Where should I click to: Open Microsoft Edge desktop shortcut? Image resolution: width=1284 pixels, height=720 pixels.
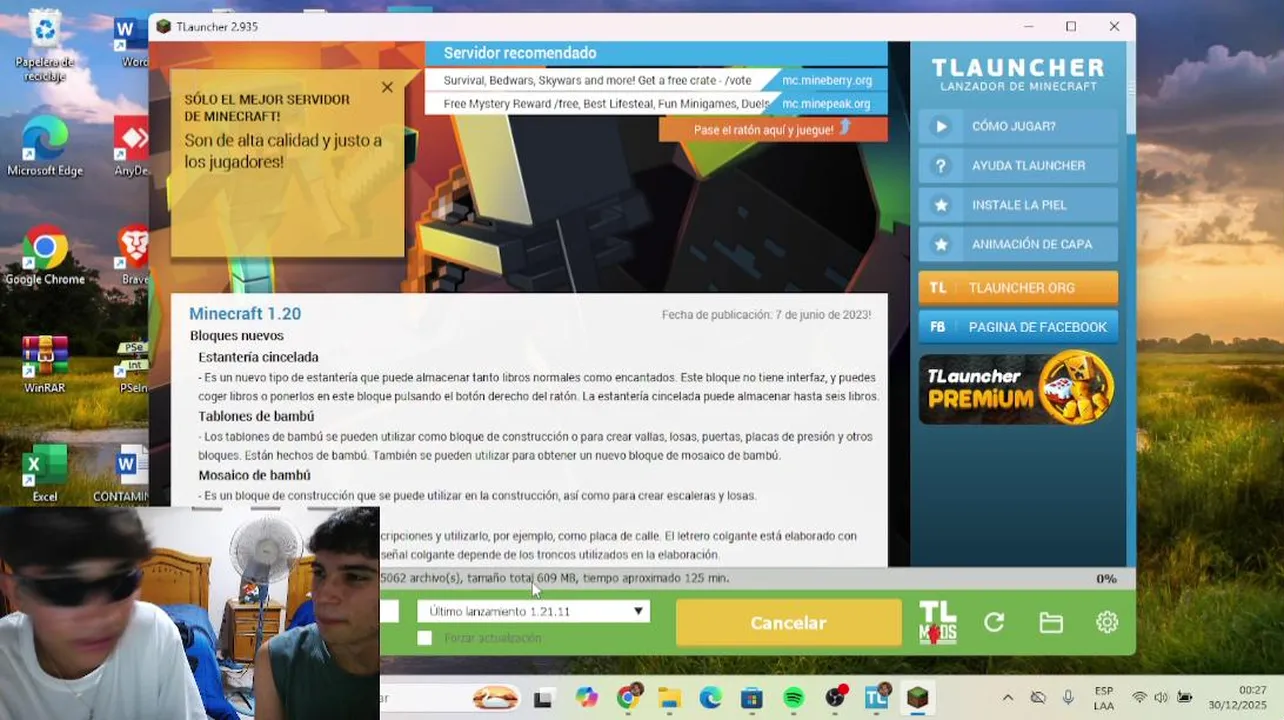click(45, 148)
